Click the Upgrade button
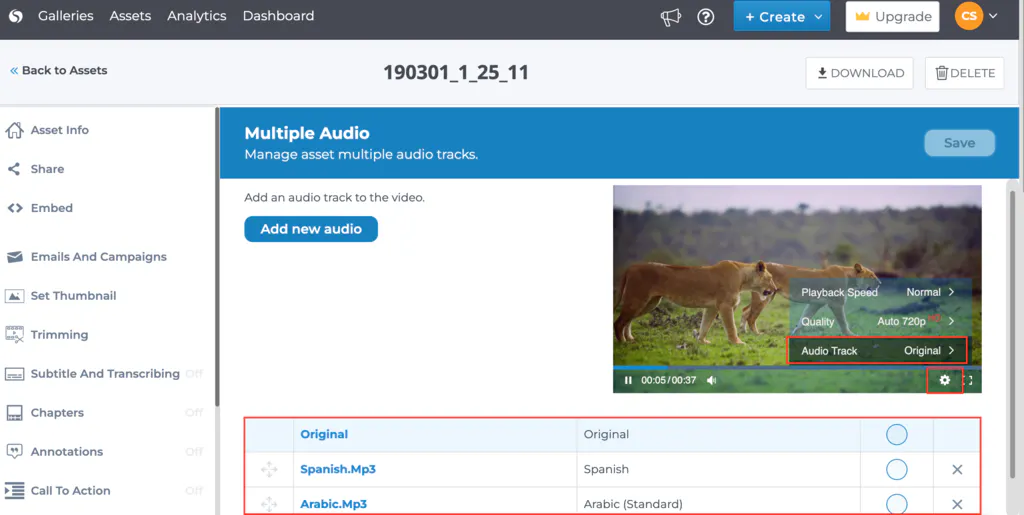 click(x=892, y=16)
